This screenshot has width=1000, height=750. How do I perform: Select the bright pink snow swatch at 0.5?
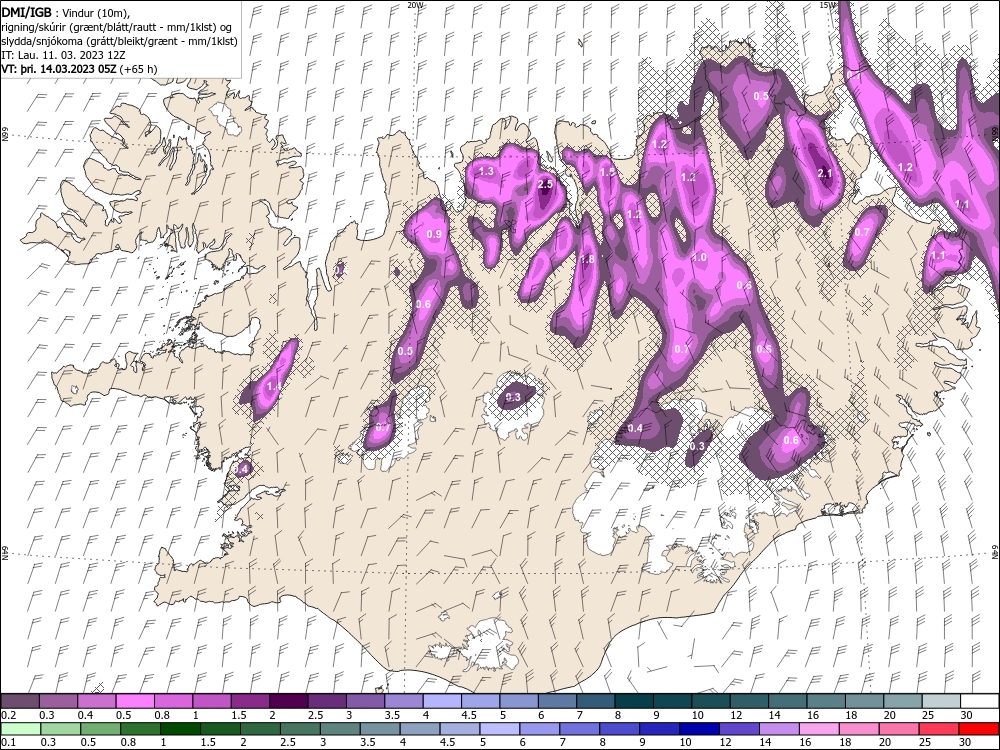(x=135, y=702)
